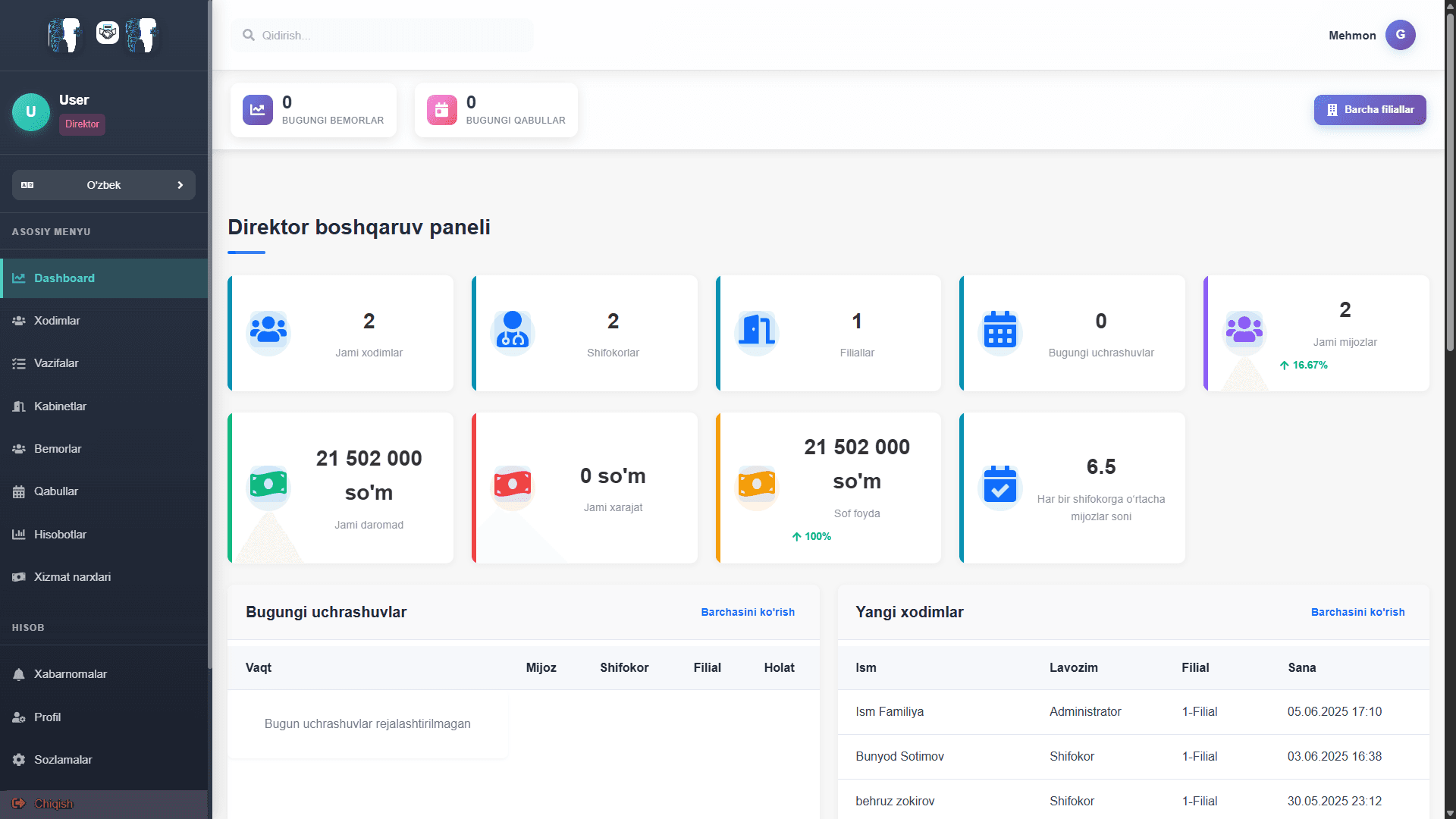Click Barchasini ko'rish link for Bugungi uchrashuvlar
This screenshot has height=819, width=1456.
pos(748,612)
